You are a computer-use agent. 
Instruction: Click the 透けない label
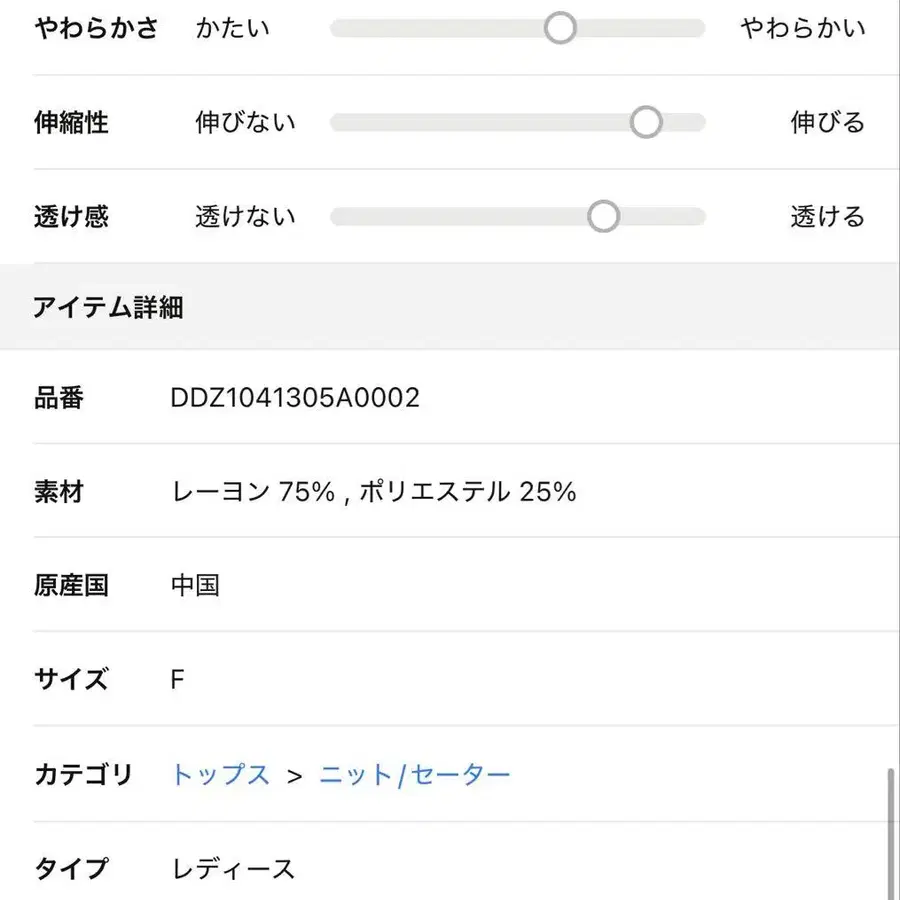pos(246,216)
